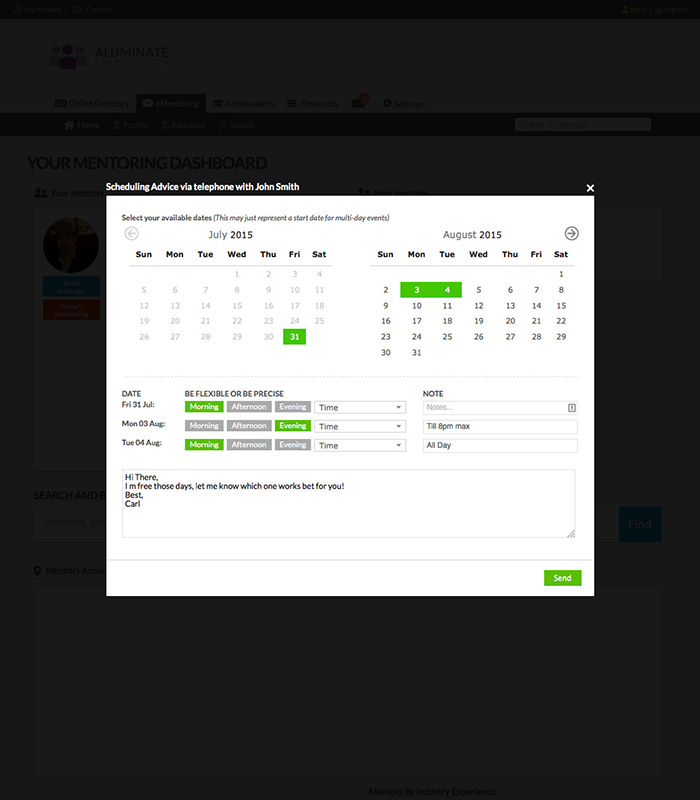The width and height of the screenshot is (700, 800).
Task: Click the note field containing Till 8pm max
Action: pos(500,427)
